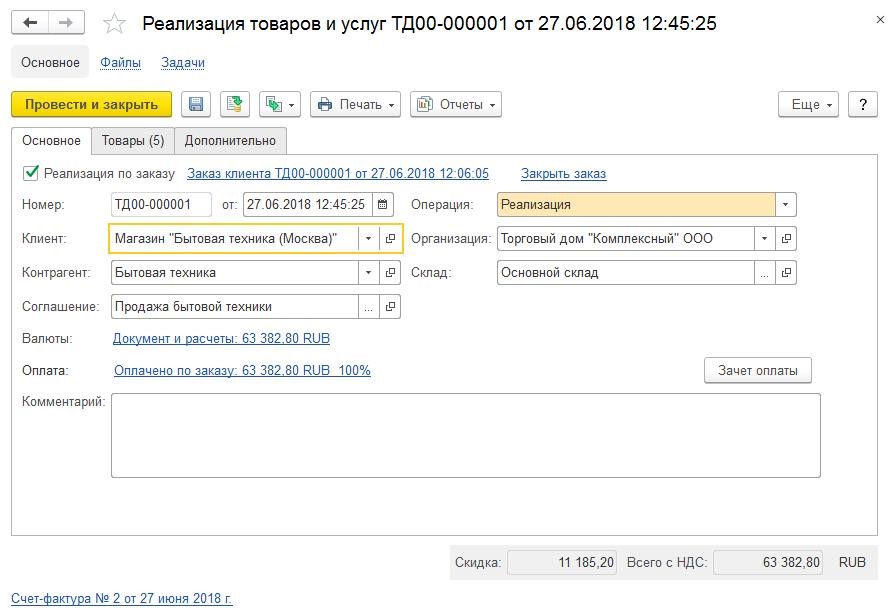Switch to the Дополнительно tab

(x=230, y=141)
